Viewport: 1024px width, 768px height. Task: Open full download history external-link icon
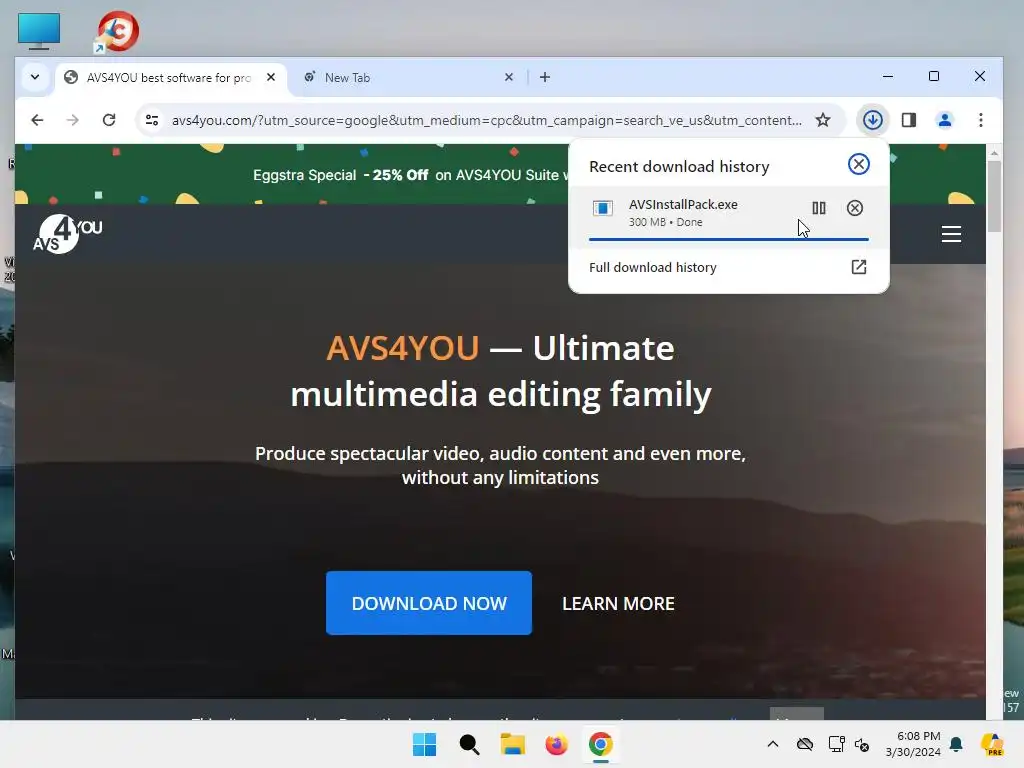click(858, 267)
